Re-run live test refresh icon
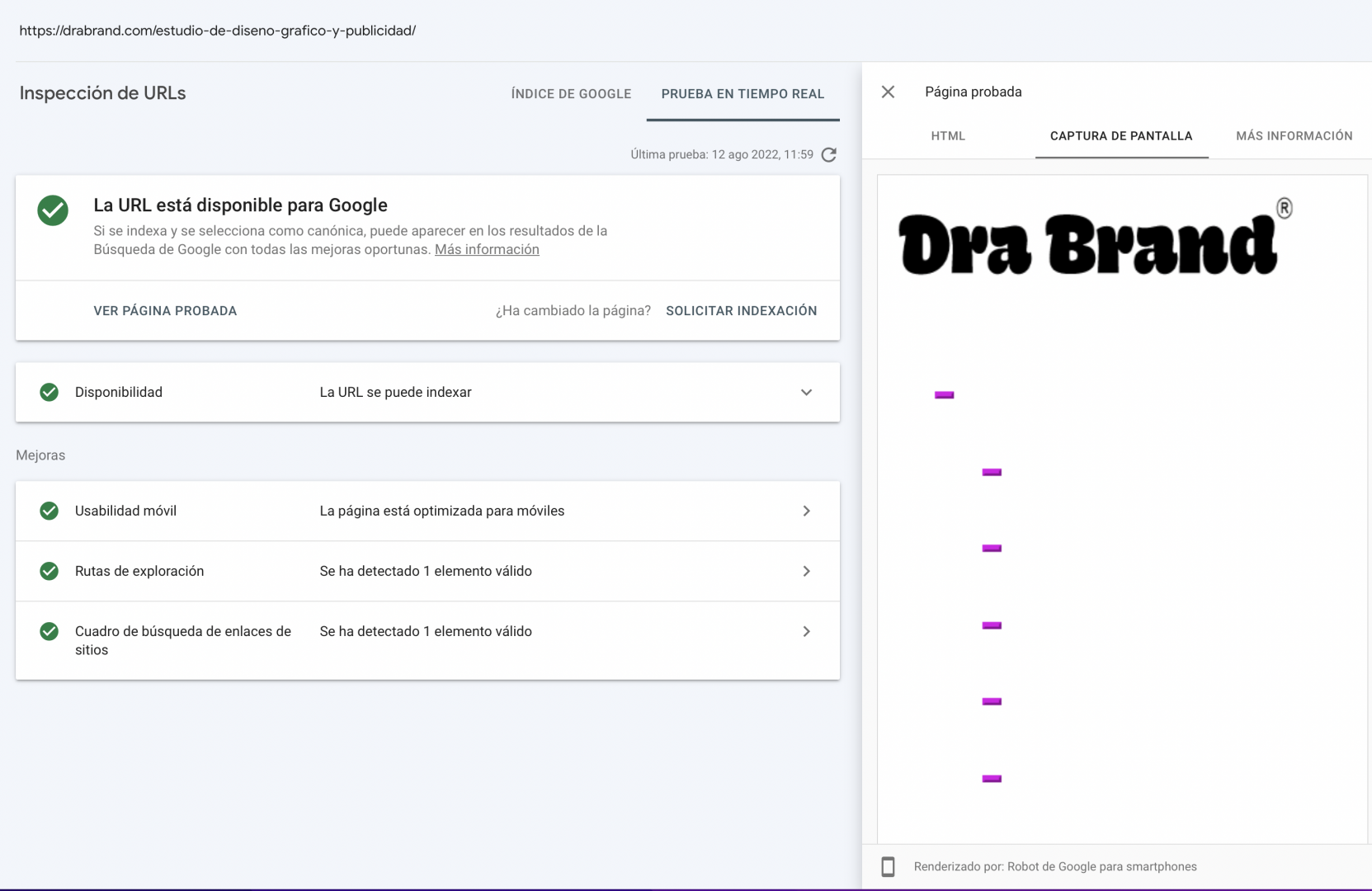 (x=829, y=154)
